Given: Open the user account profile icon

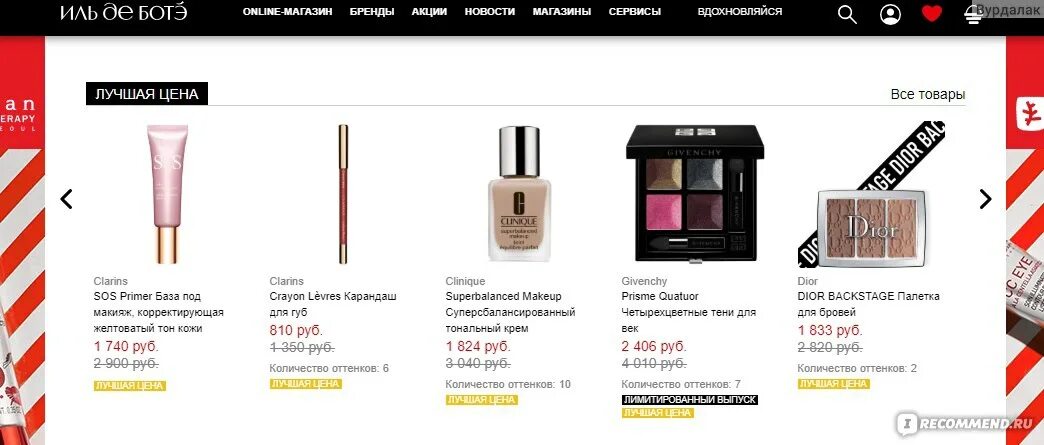Looking at the screenshot, I should click(x=890, y=14).
